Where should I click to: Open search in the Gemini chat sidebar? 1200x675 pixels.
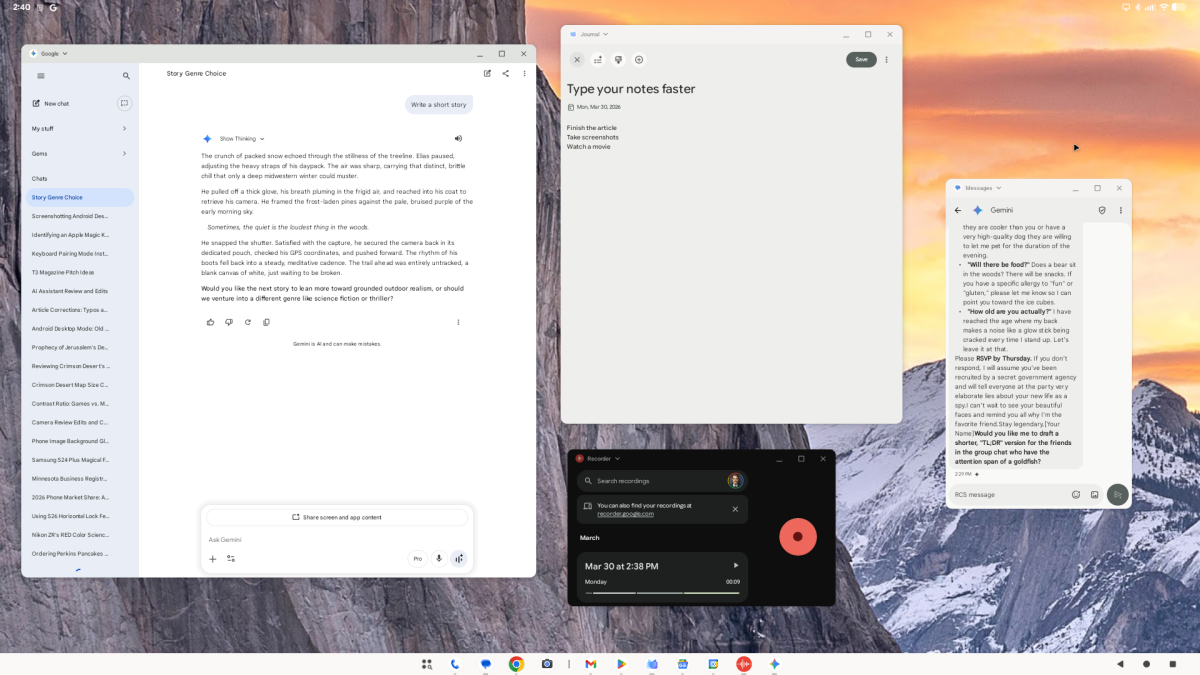(x=126, y=75)
